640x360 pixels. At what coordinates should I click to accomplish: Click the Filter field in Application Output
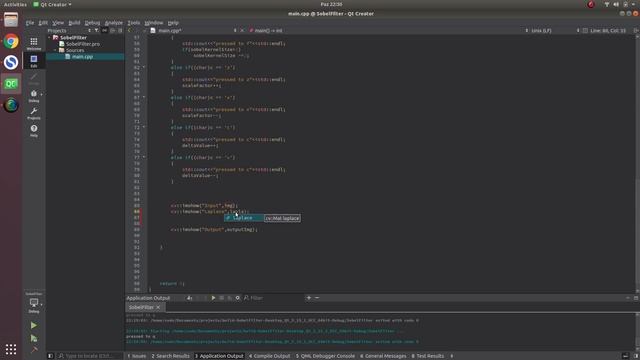point(273,298)
